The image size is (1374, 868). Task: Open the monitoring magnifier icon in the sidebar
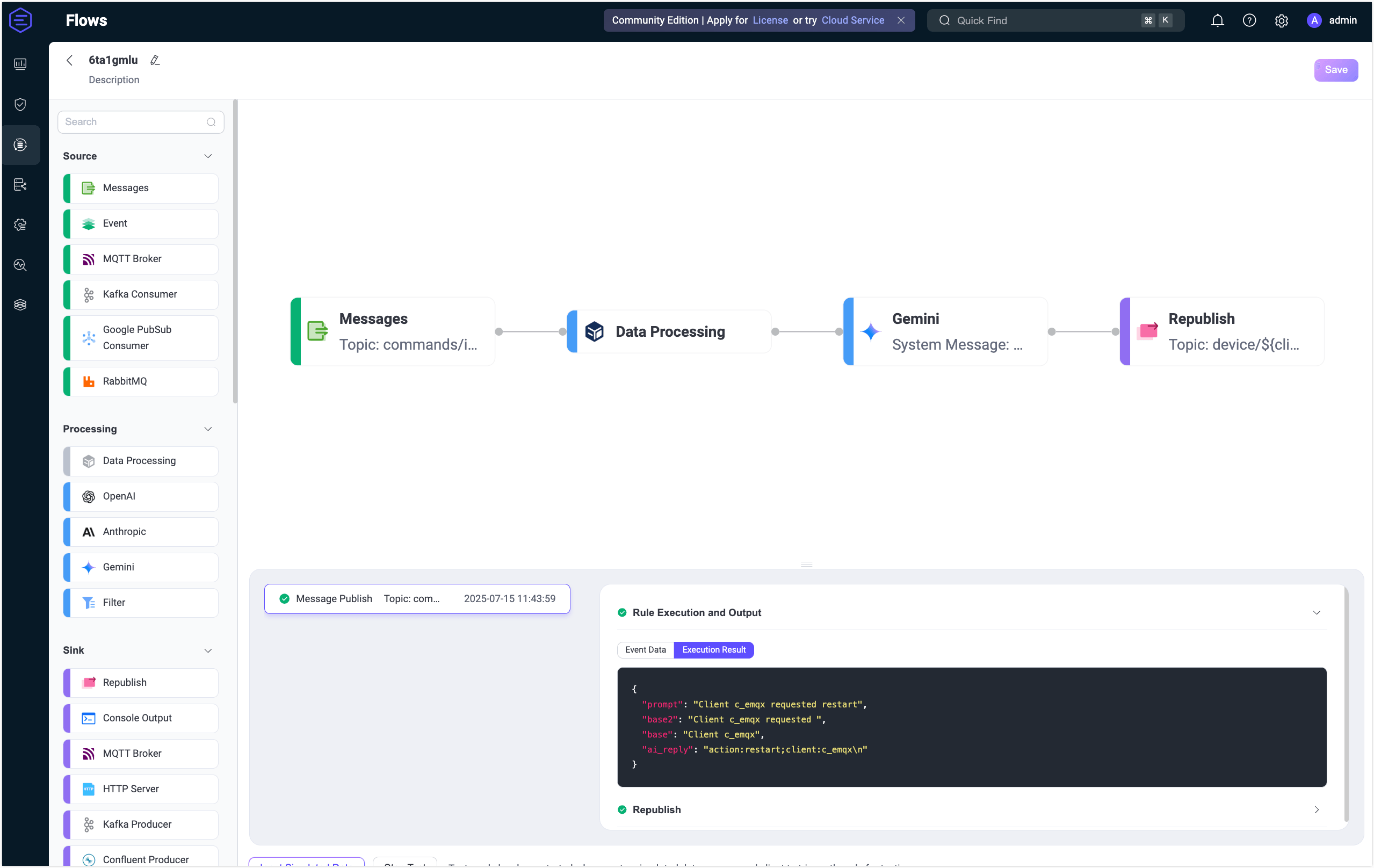[20, 265]
